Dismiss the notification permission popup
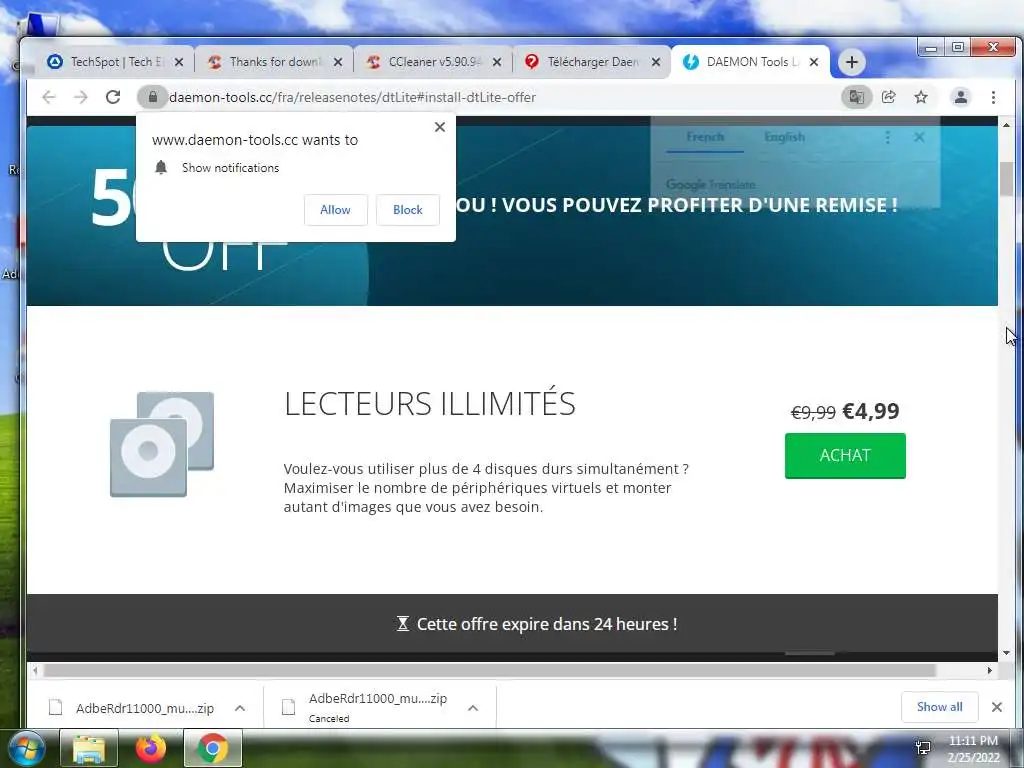The width and height of the screenshot is (1024, 768). [x=440, y=127]
